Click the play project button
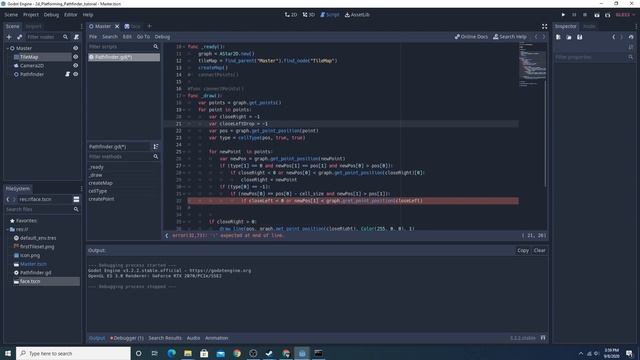The width and height of the screenshot is (640, 360). click(563, 15)
